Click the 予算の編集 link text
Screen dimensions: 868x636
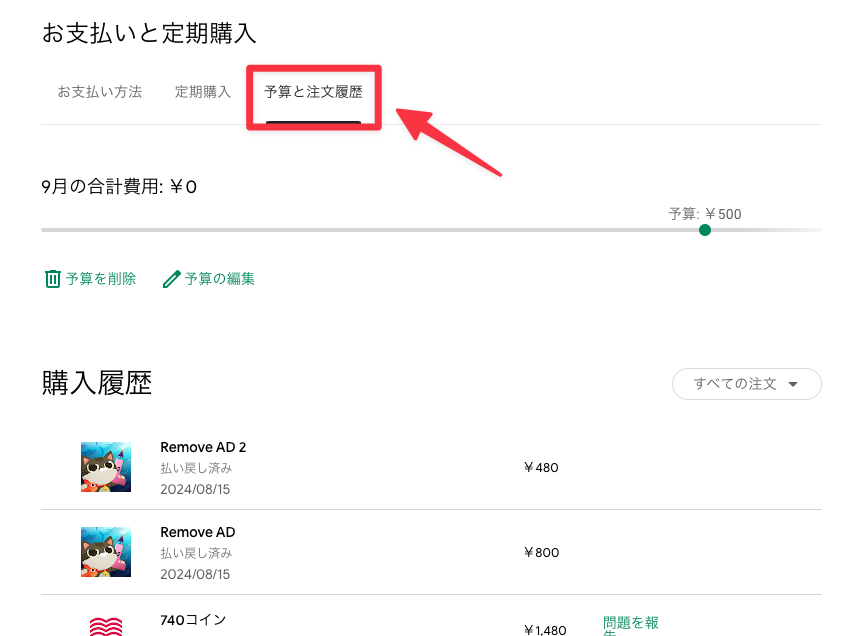[220, 278]
